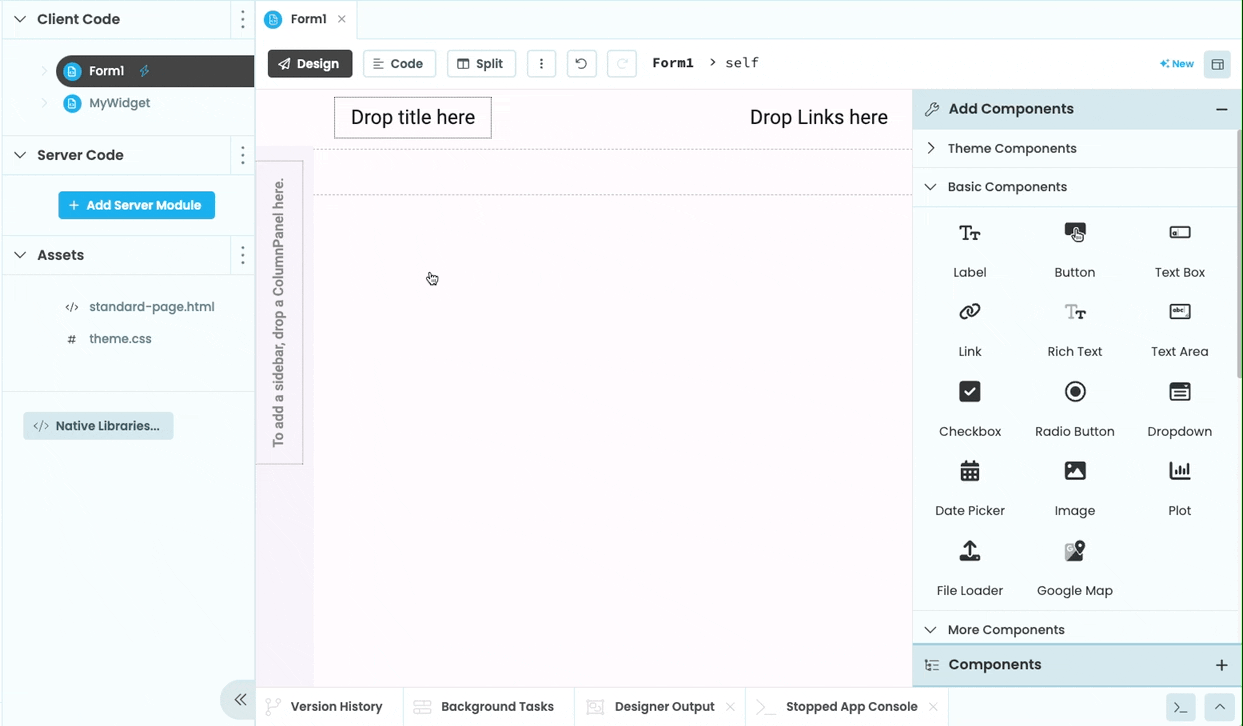Click the Add Server Module button
1243x726 pixels.
coord(136,205)
